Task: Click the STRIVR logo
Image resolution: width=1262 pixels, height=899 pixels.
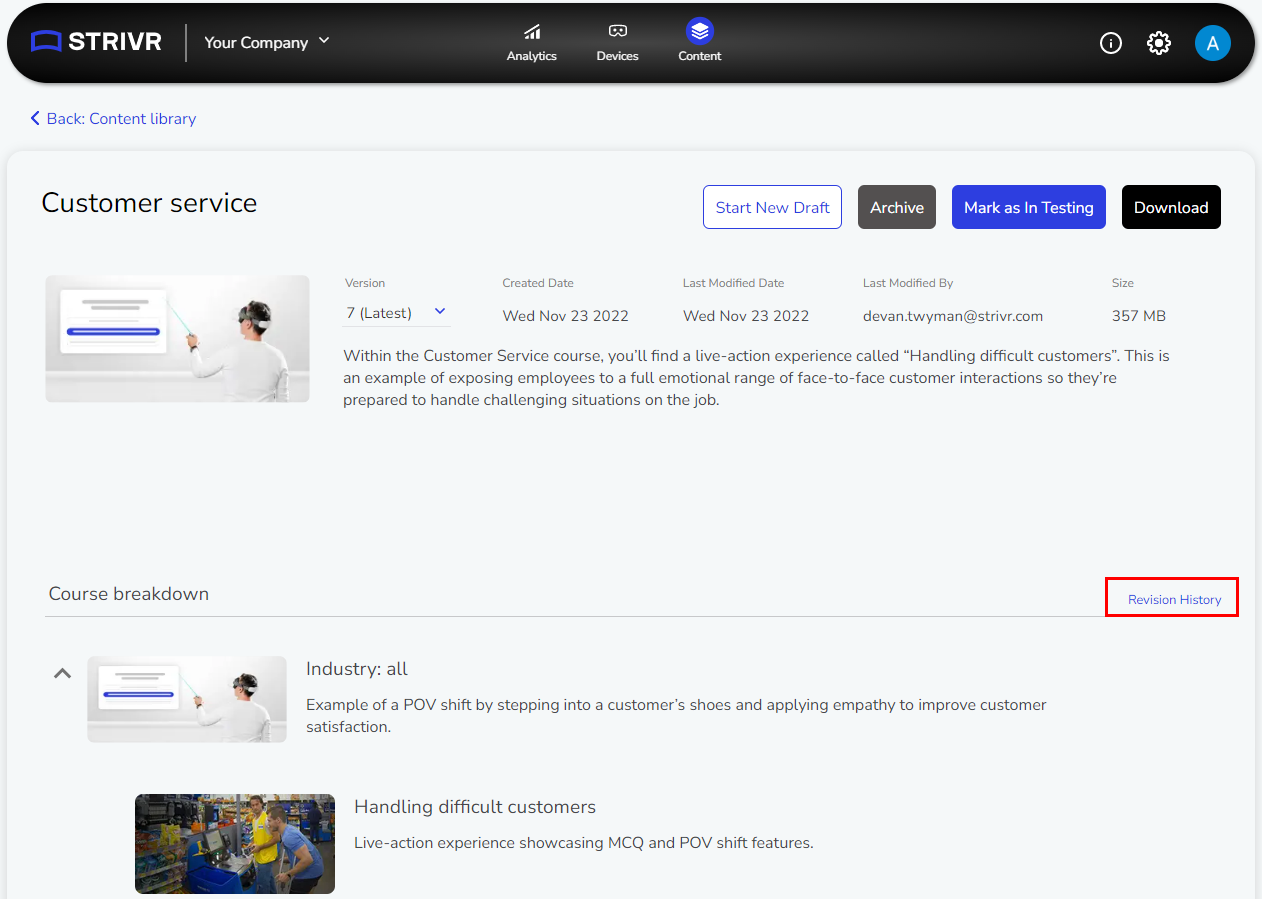Action: coord(96,42)
